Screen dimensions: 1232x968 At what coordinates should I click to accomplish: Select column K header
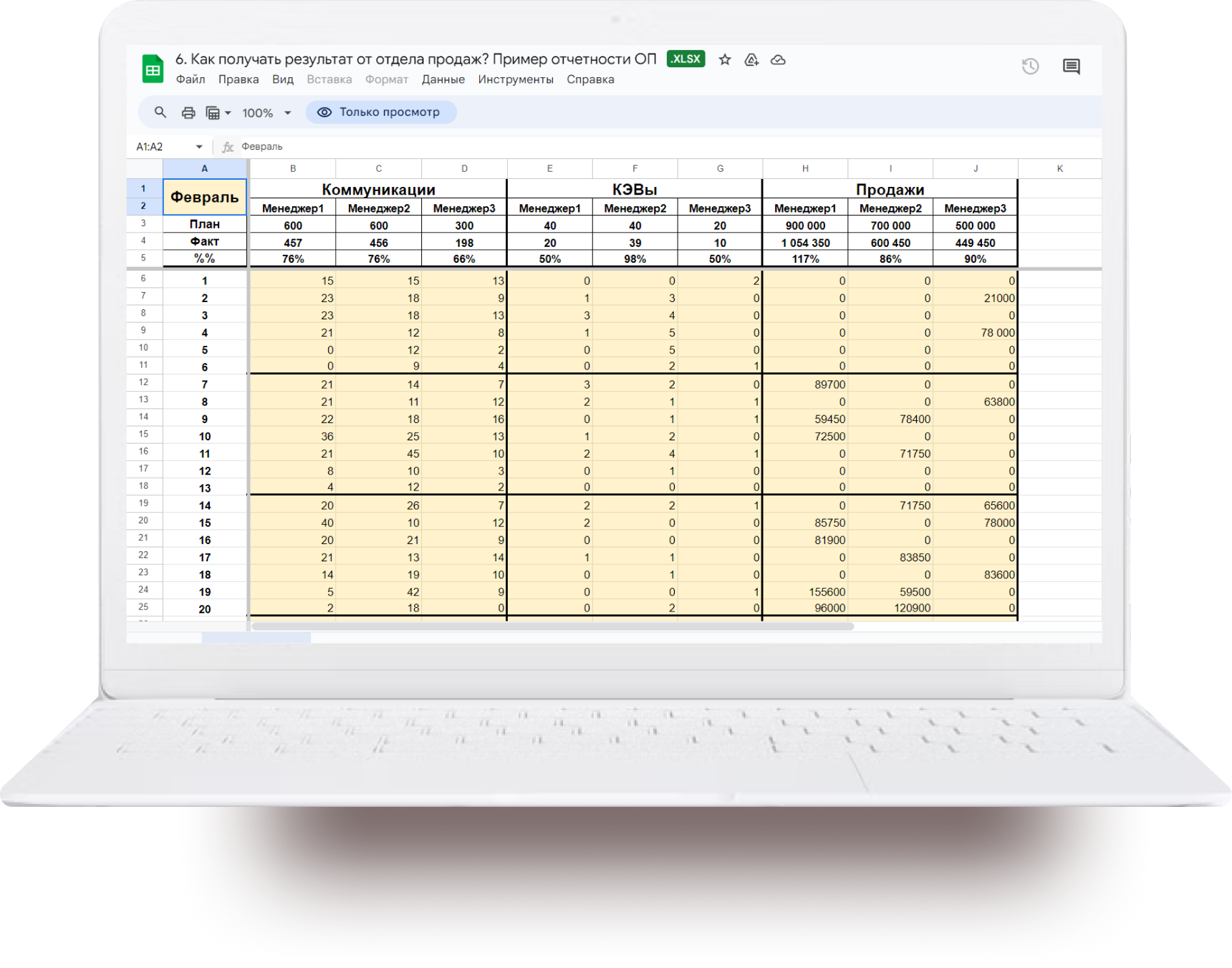tap(1059, 169)
